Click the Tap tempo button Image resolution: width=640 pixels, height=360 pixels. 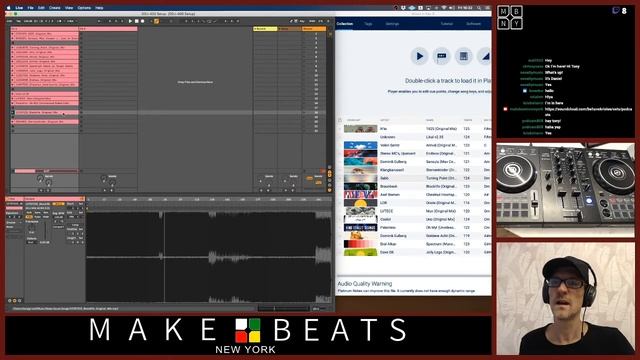click(18, 21)
